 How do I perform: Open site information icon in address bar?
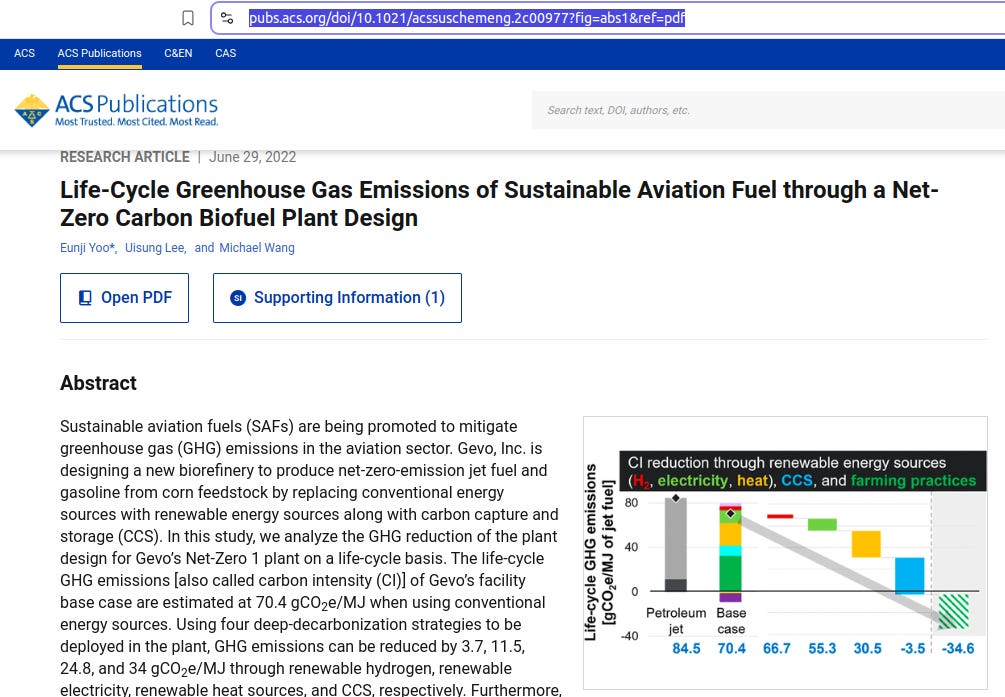coord(227,18)
